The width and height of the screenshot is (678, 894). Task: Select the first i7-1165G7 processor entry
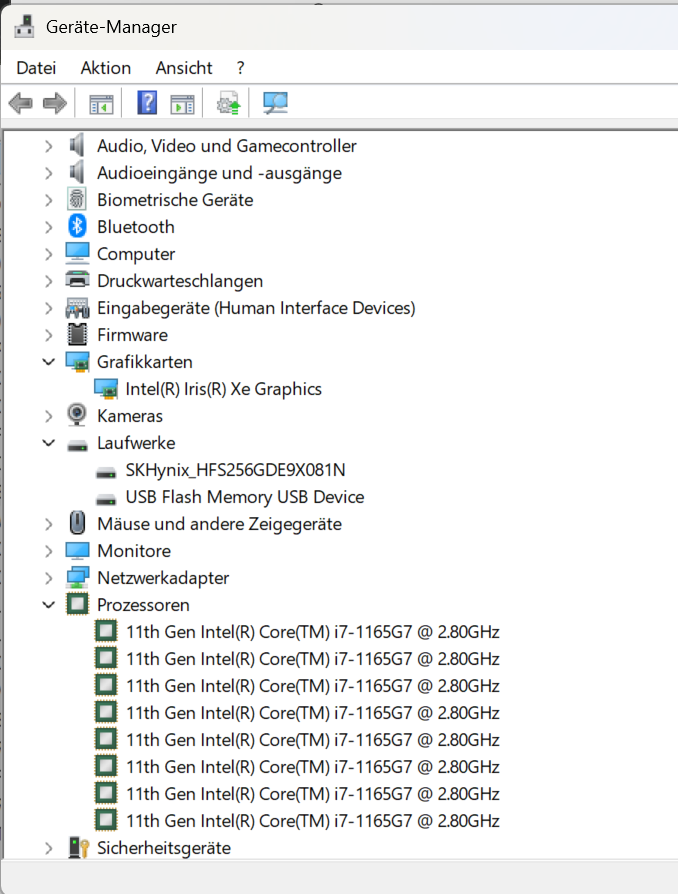click(x=313, y=632)
